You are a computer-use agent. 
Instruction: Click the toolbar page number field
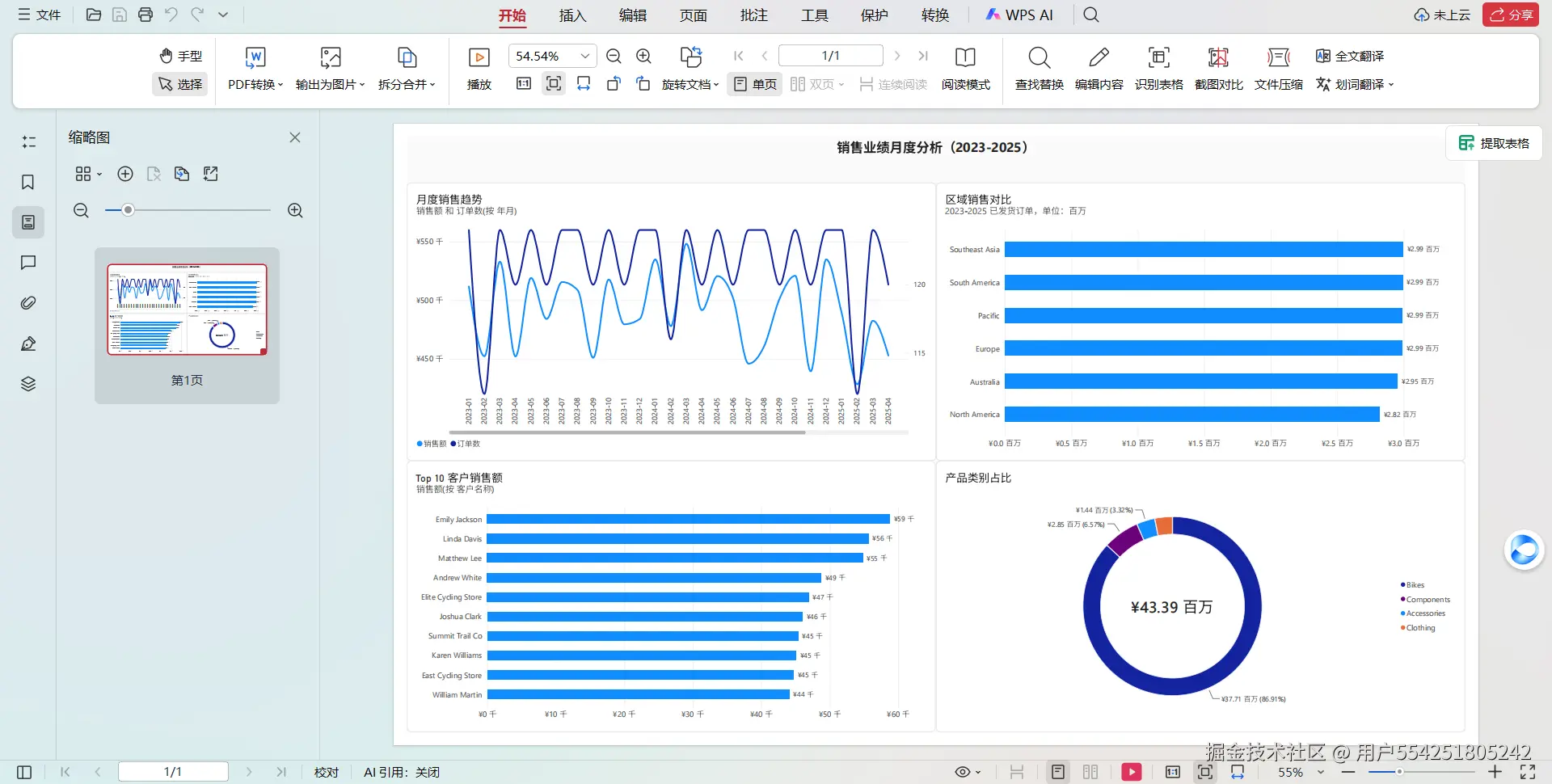830,56
